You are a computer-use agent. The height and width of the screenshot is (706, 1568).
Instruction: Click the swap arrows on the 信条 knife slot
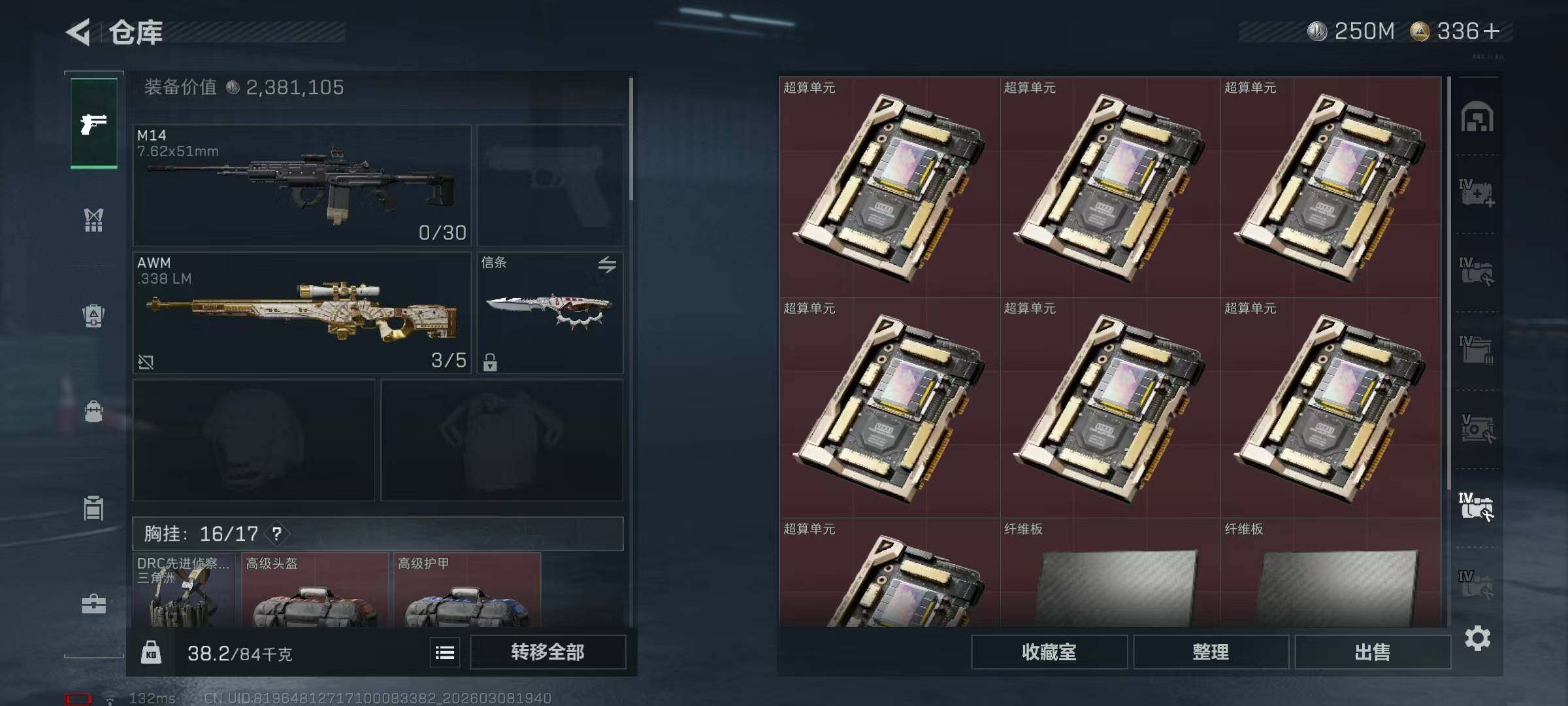[x=607, y=265]
